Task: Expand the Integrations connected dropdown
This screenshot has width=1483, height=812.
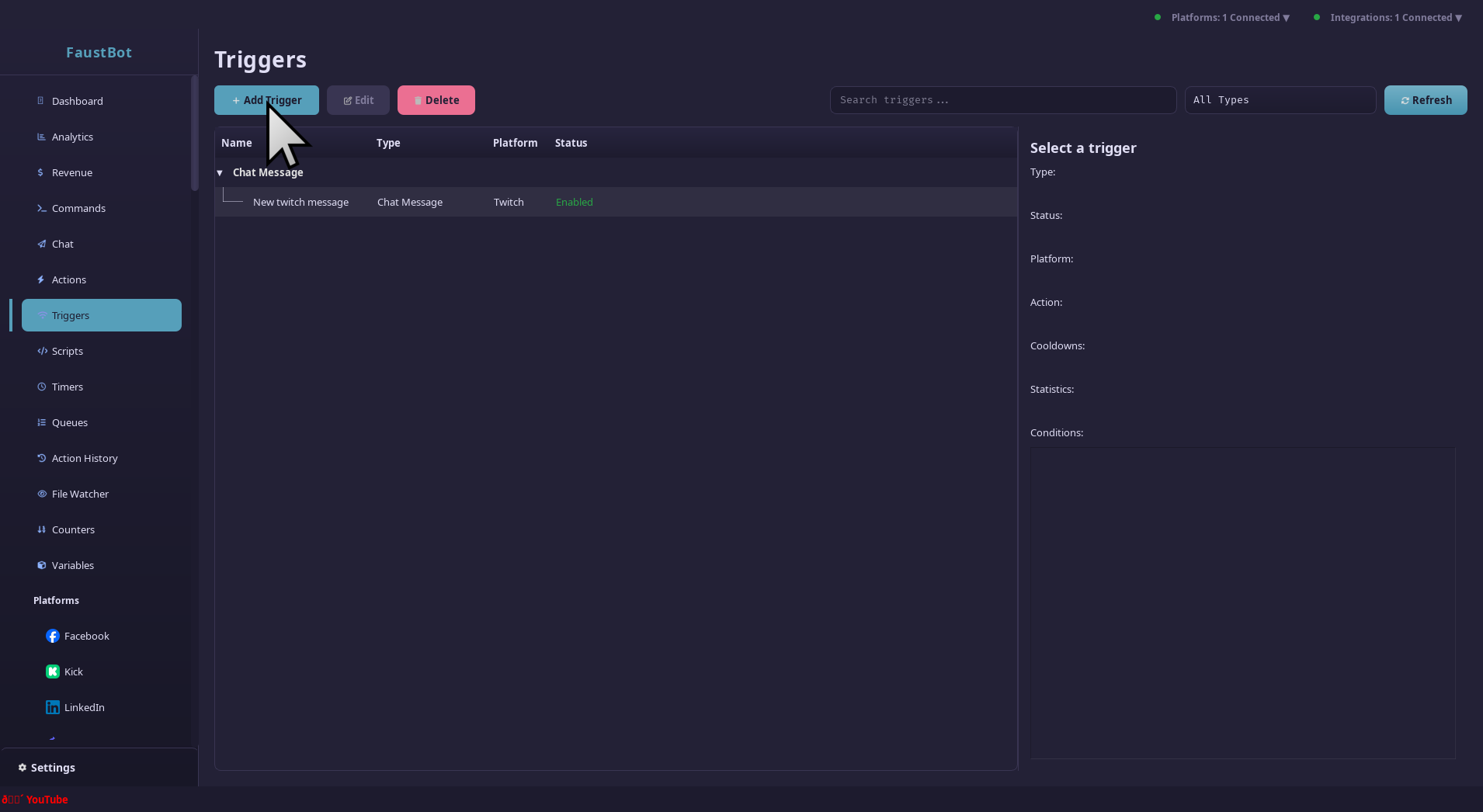Action: (x=1395, y=17)
